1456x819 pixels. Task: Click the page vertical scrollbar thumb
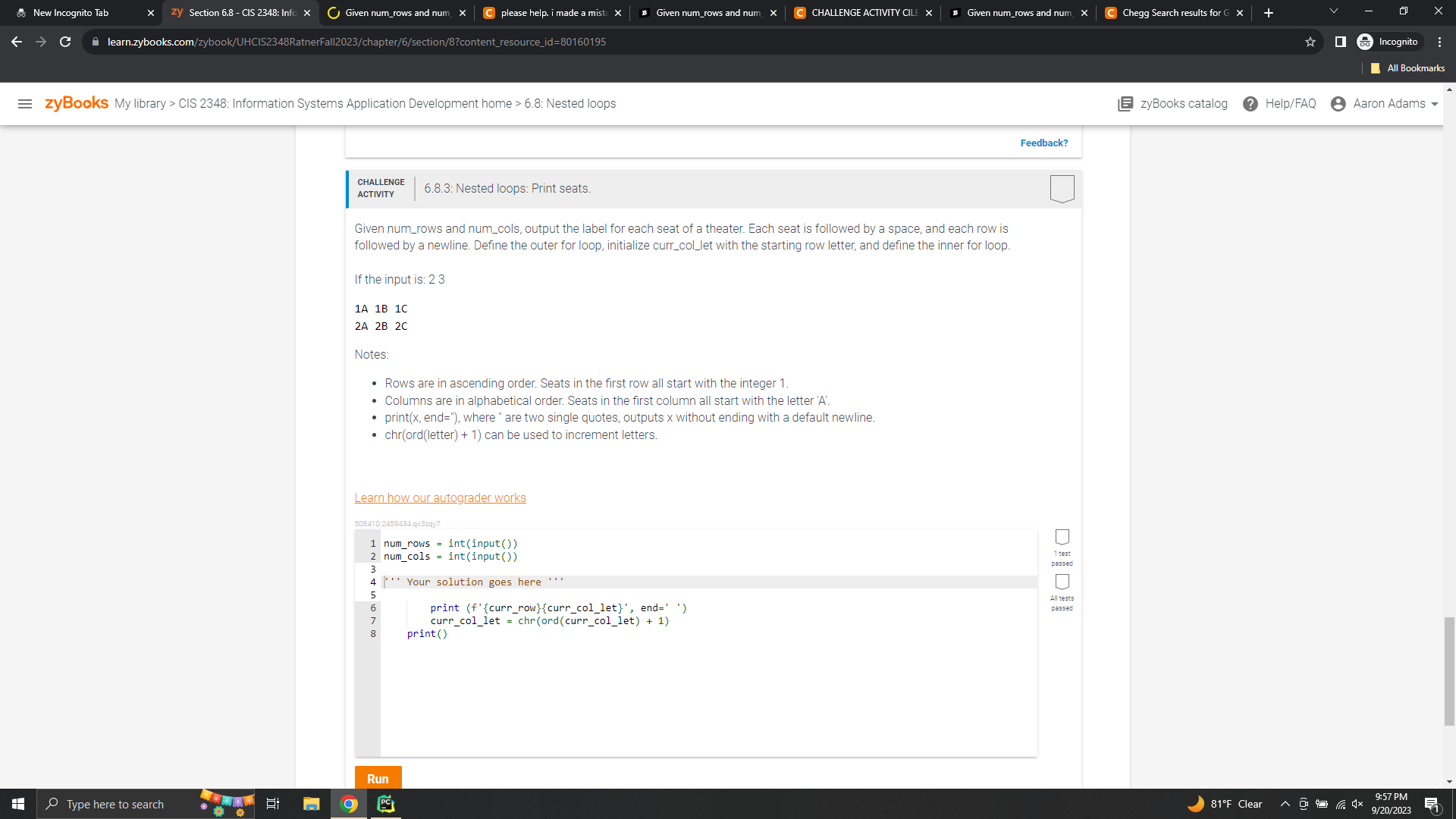1449,671
